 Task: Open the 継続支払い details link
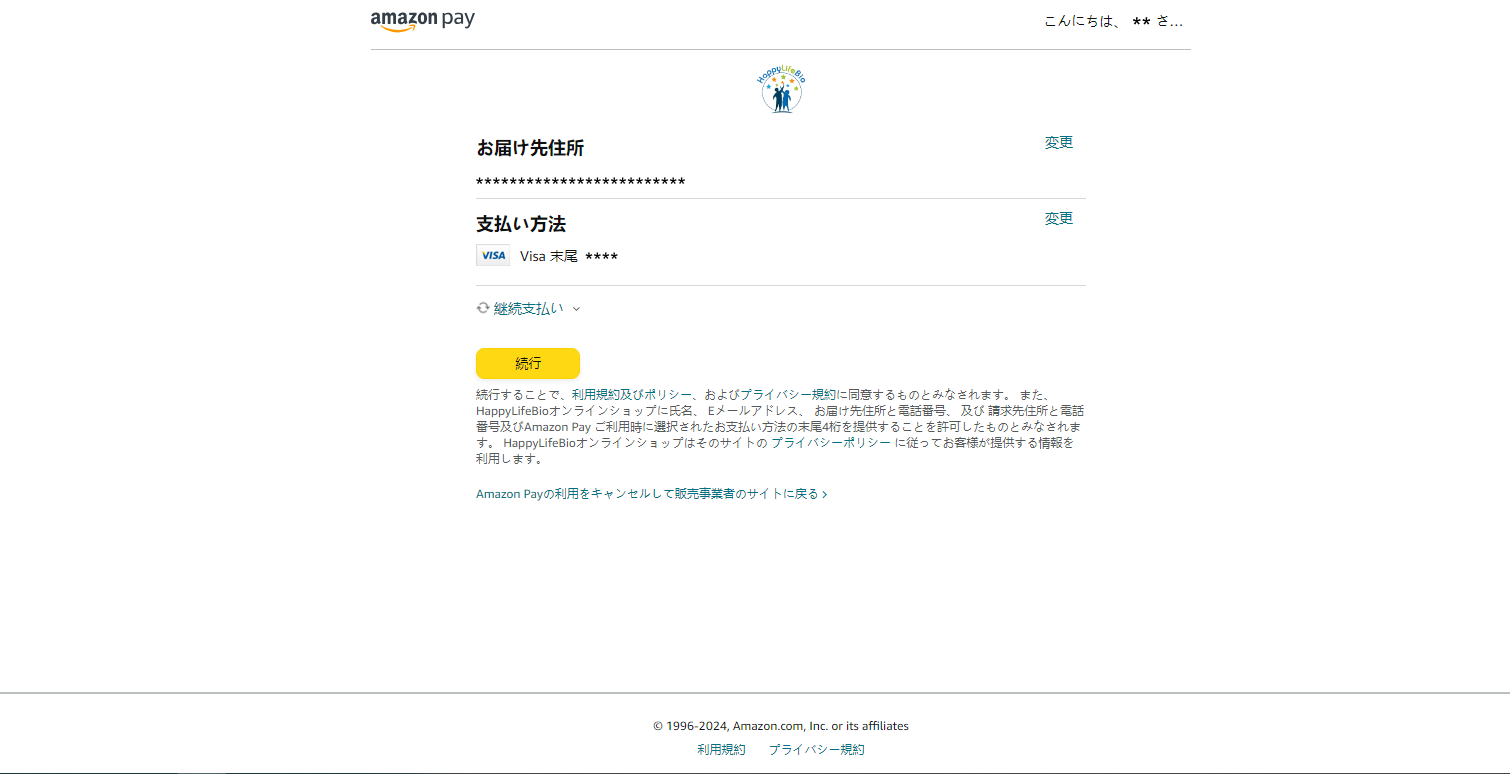point(528,309)
